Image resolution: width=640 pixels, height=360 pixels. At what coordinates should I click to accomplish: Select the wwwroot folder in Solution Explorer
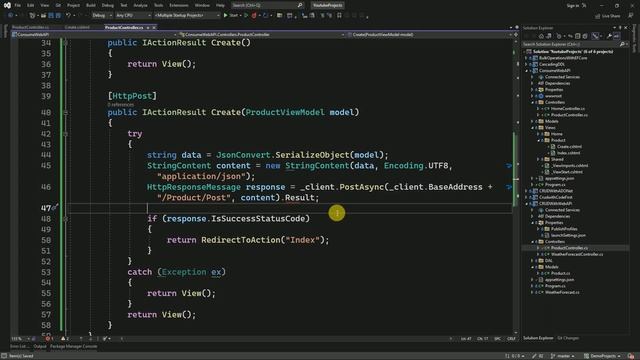(553, 96)
